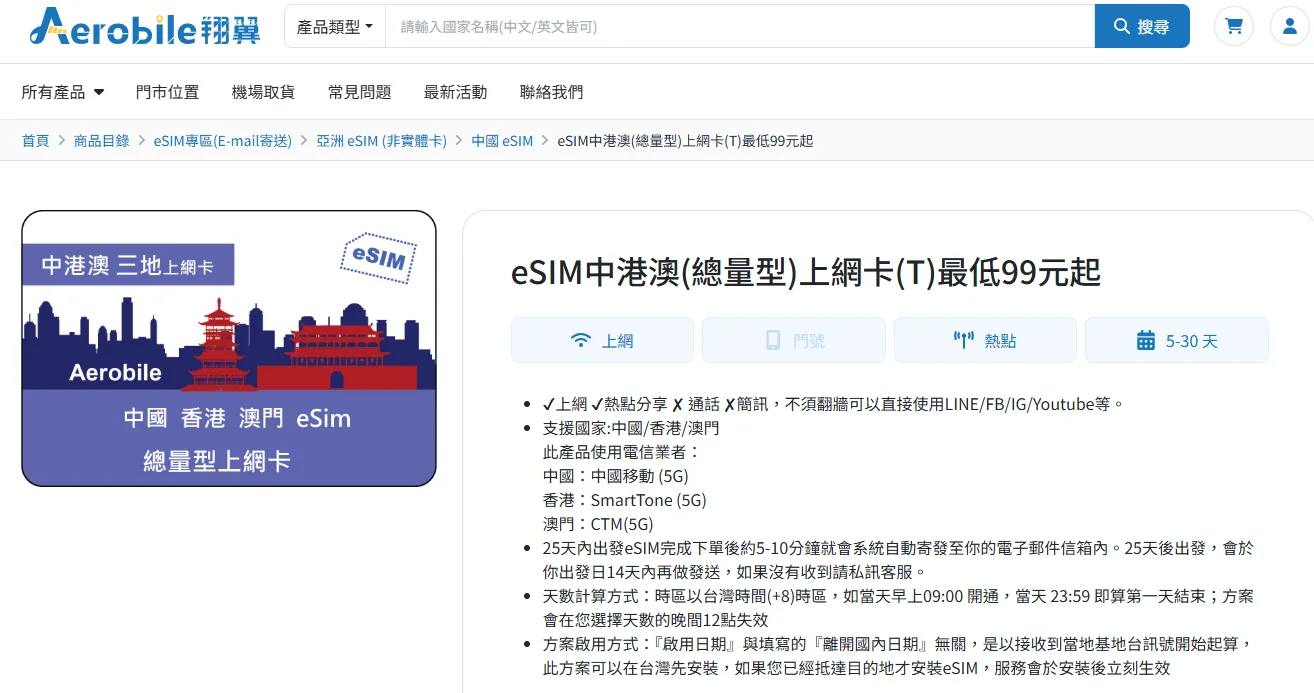Open the shopping cart icon
Viewport: 1314px width, 693px height.
point(1233,26)
